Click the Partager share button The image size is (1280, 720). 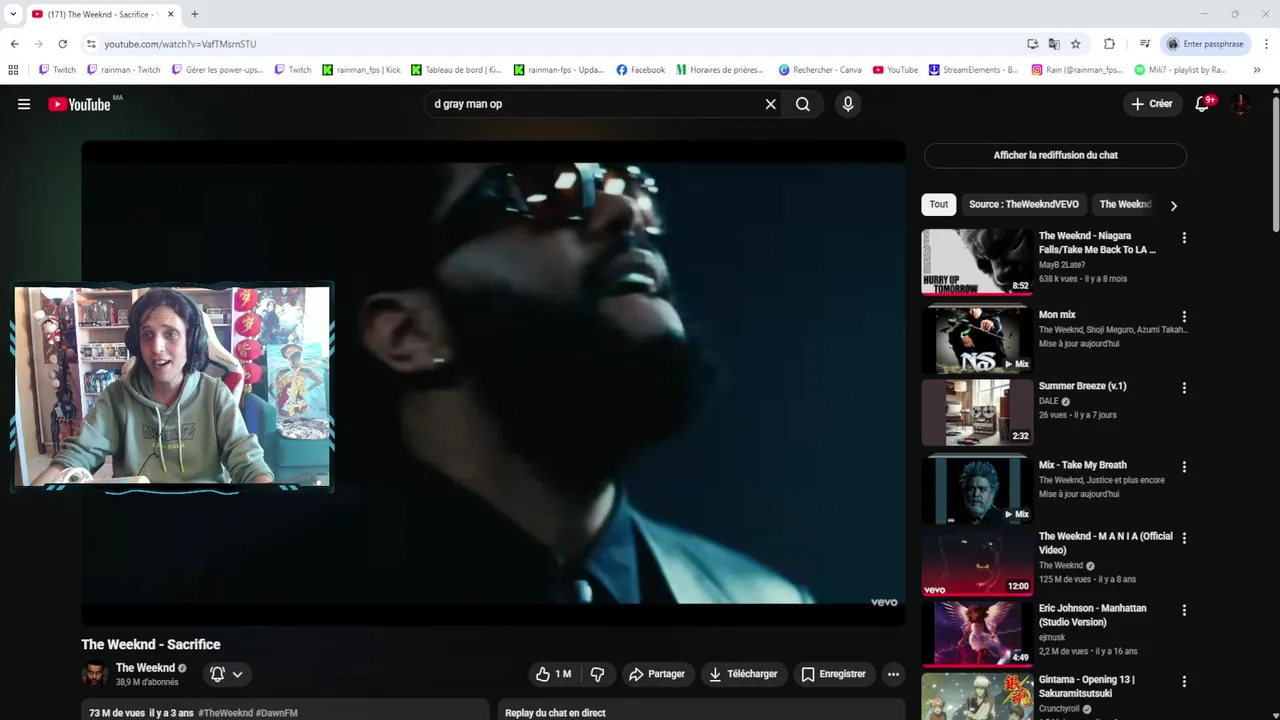point(657,674)
